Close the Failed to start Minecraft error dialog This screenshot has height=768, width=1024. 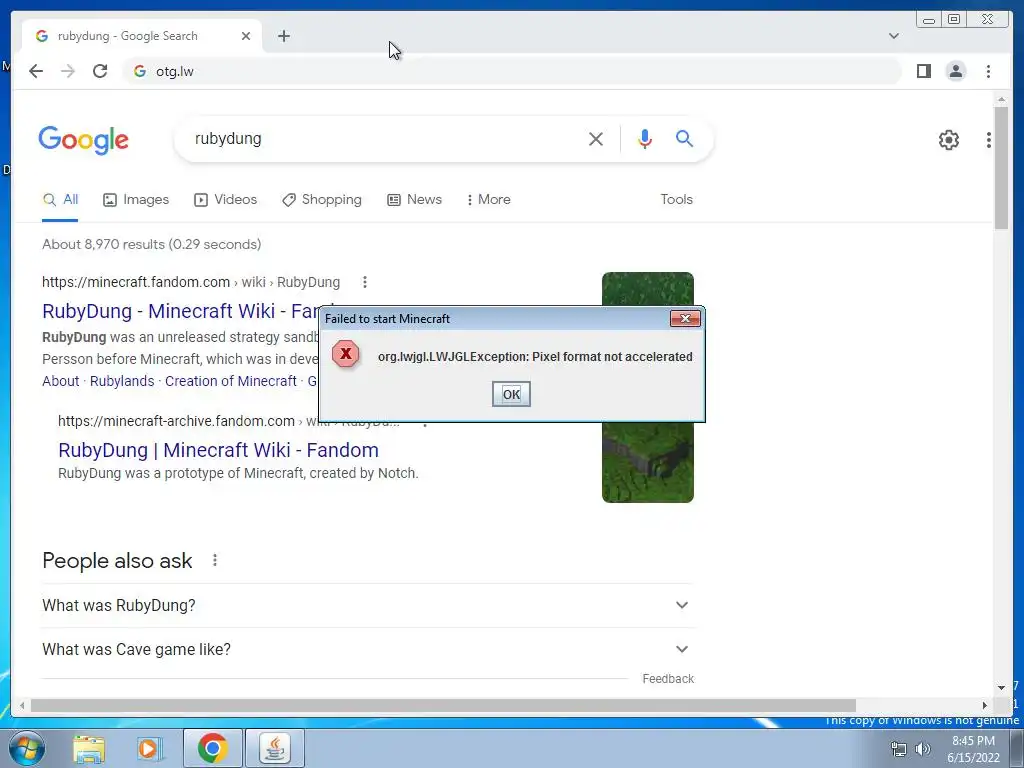click(685, 318)
